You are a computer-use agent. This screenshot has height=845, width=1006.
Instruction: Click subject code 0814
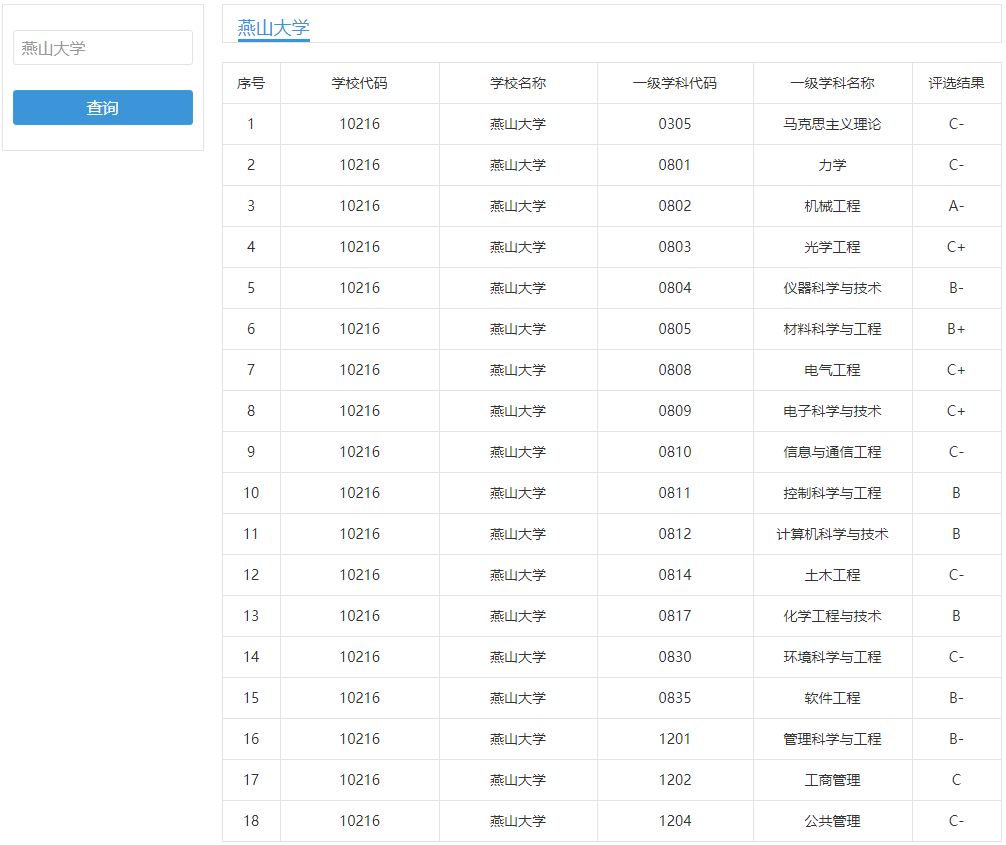(675, 576)
